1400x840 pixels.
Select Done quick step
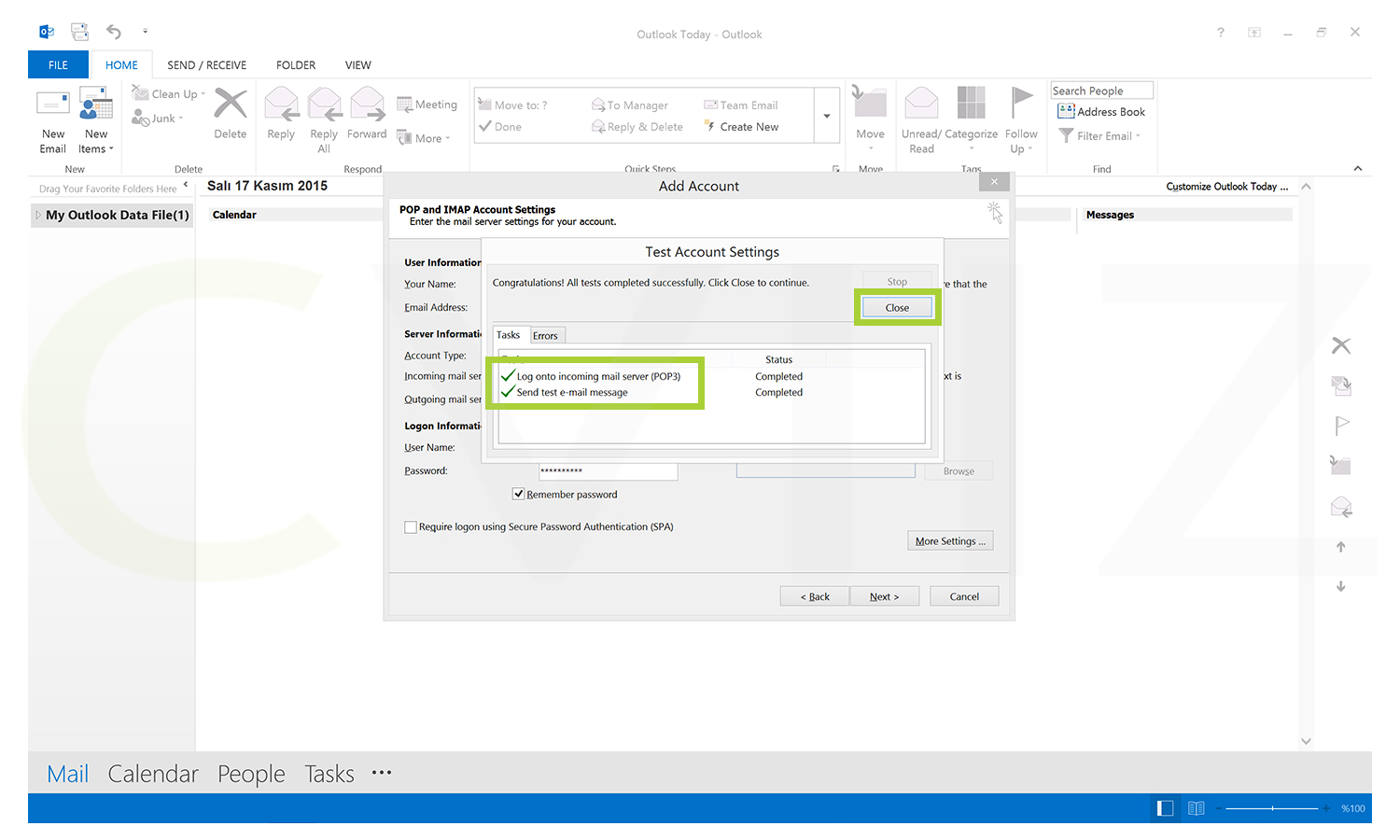[500, 126]
